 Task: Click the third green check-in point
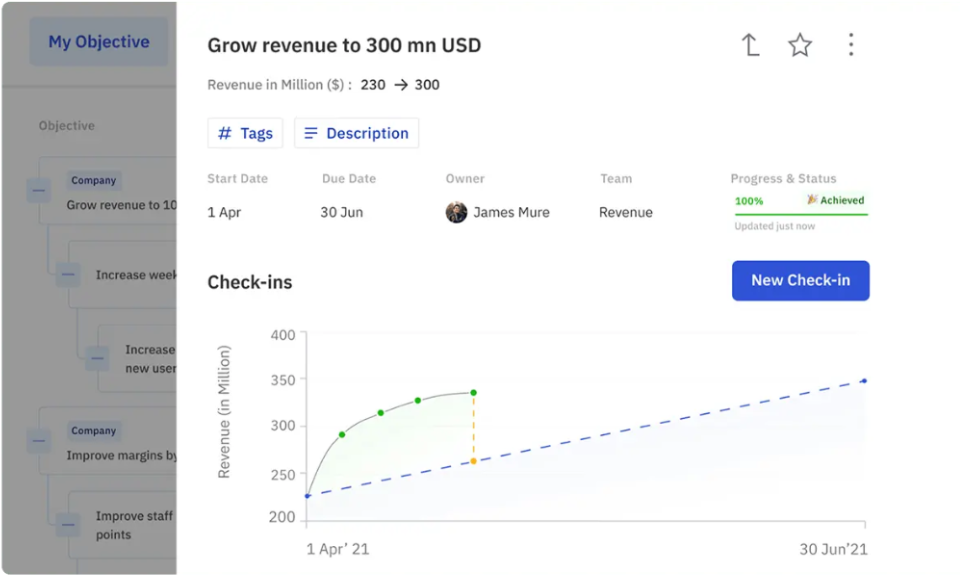pyautogui.click(x=418, y=400)
